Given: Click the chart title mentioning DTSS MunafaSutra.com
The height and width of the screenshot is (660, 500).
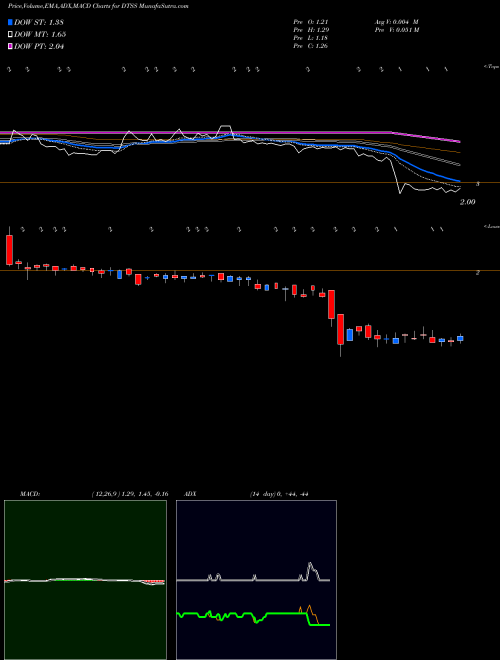Looking at the screenshot, I should 98,6.
